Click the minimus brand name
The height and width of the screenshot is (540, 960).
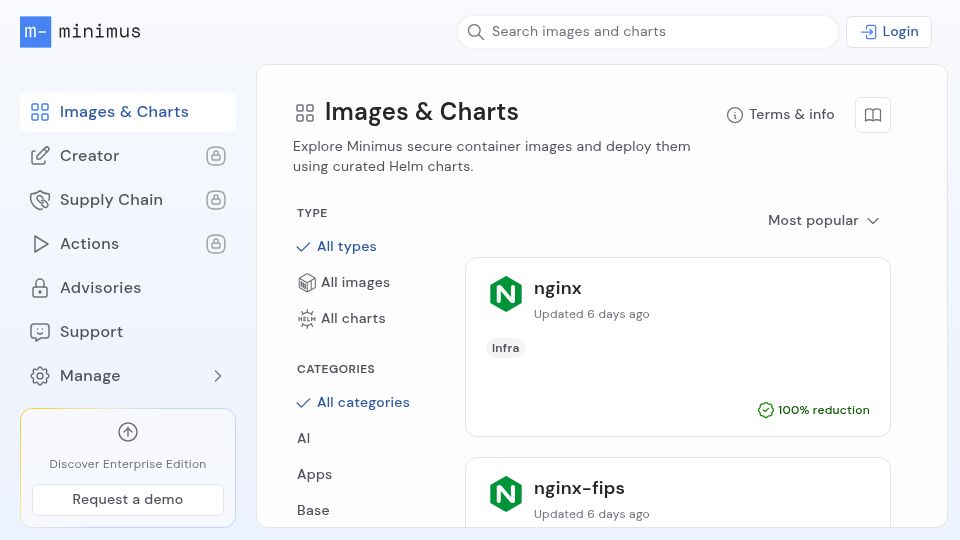pyautogui.click(x=100, y=32)
